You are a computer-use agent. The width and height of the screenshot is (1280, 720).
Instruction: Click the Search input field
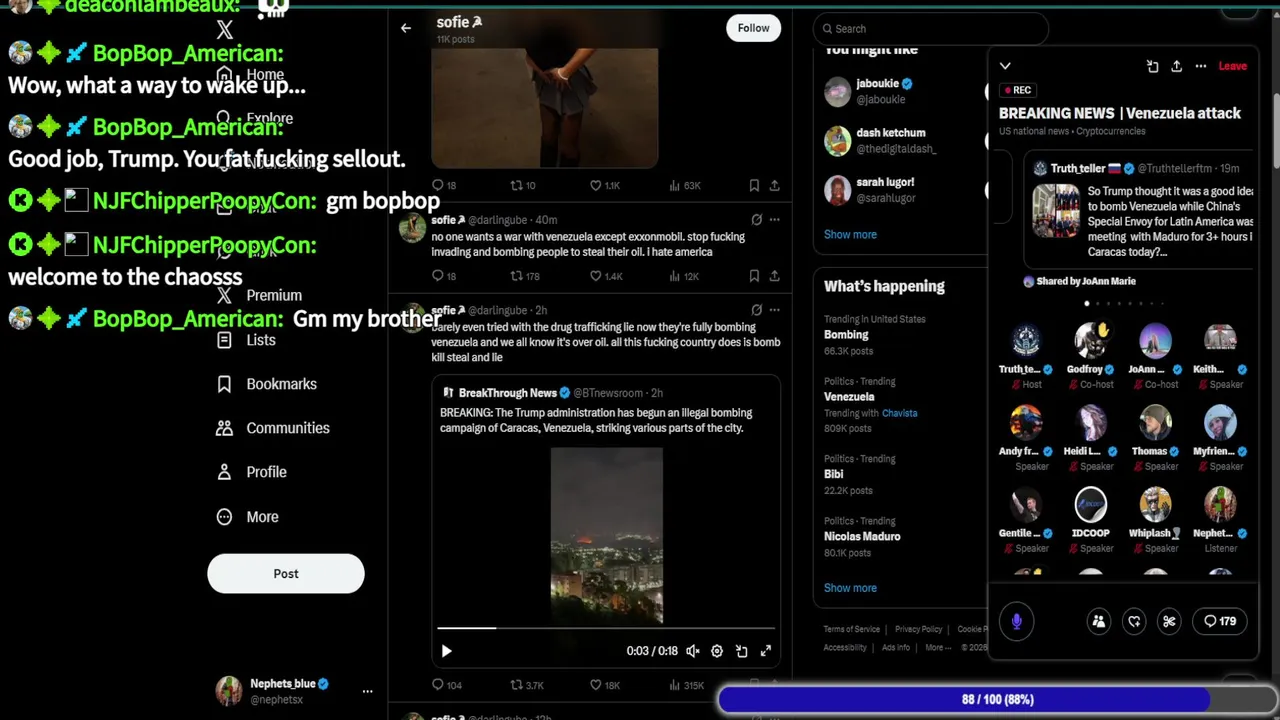(930, 29)
